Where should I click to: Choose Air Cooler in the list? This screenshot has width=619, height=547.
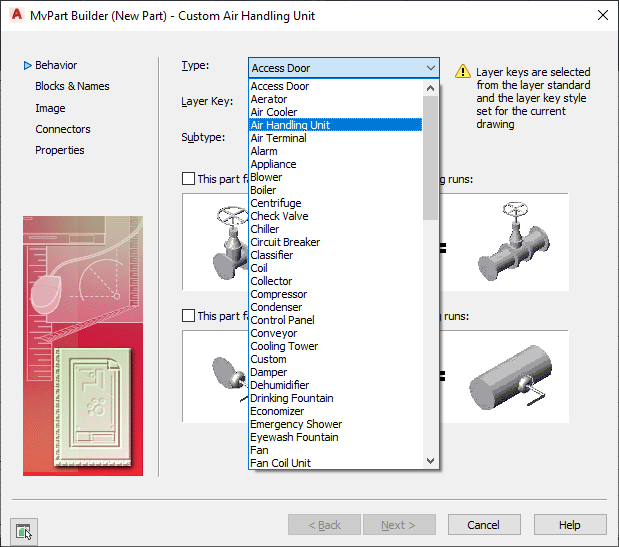pyautogui.click(x=336, y=112)
